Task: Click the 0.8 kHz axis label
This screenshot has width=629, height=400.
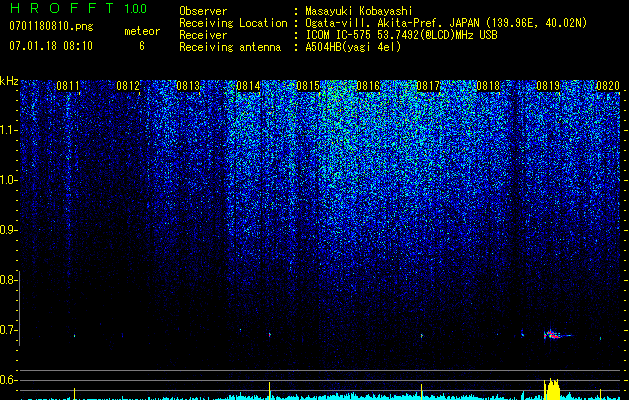Action: point(9,280)
